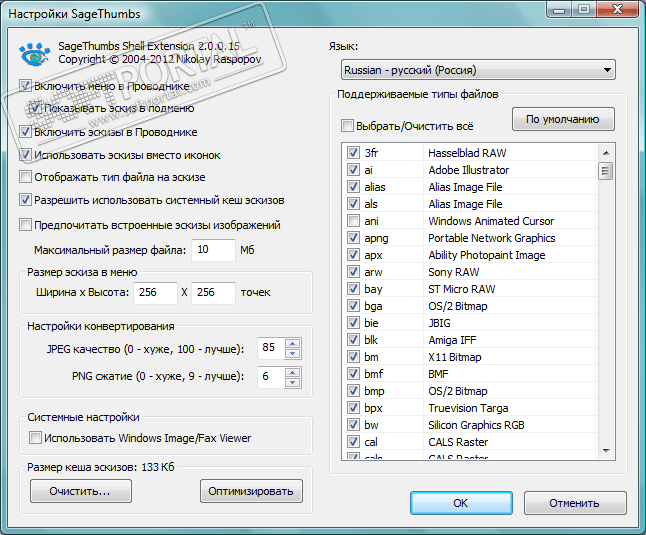Select 'Hasselblad RAW' description text
Image resolution: width=646 pixels, height=535 pixels.
tap(467, 153)
